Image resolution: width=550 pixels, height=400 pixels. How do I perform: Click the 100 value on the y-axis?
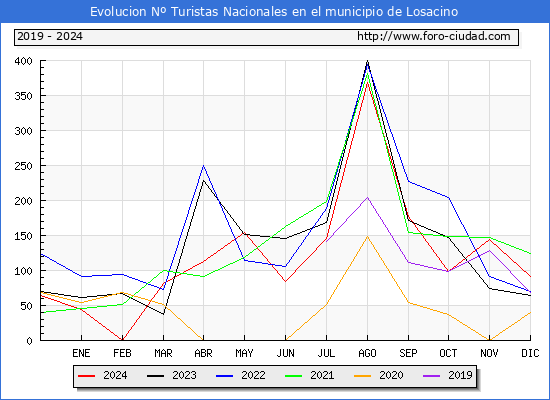tap(24, 271)
